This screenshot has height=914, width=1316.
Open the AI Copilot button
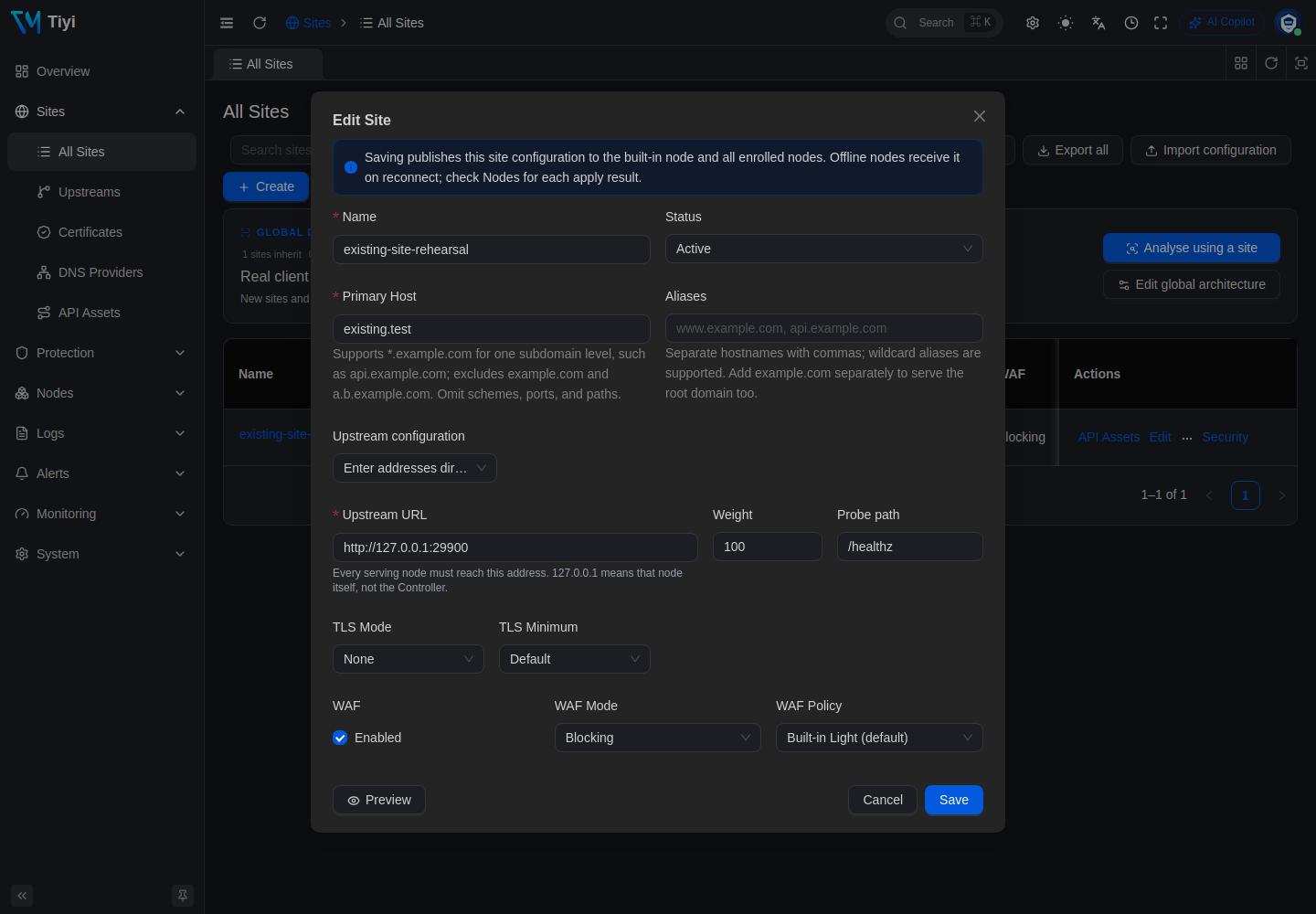click(x=1222, y=22)
